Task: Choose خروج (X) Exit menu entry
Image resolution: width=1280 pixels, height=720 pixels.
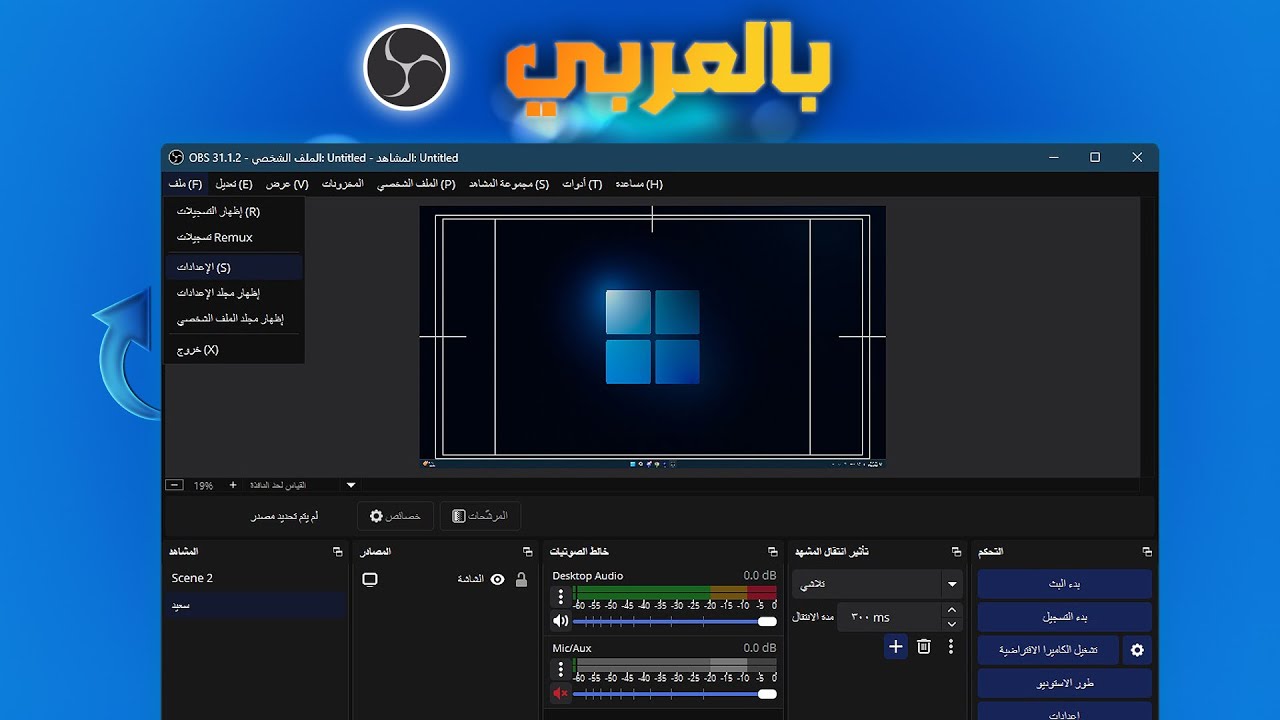Action: (x=234, y=350)
